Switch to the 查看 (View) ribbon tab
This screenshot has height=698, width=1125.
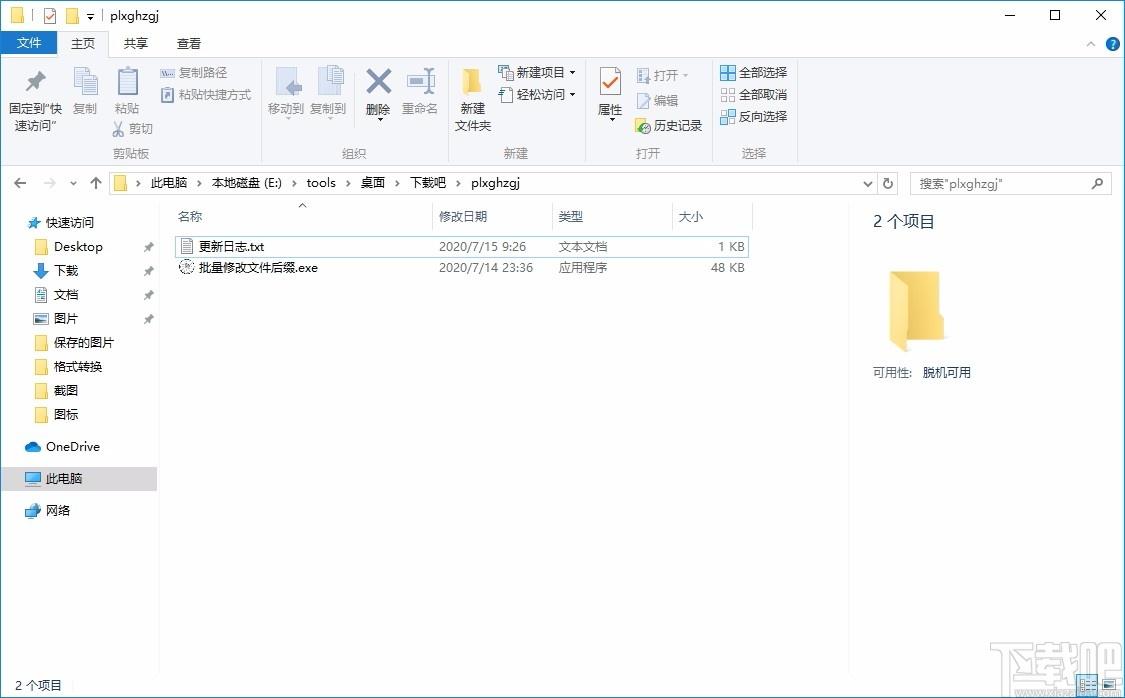[189, 43]
